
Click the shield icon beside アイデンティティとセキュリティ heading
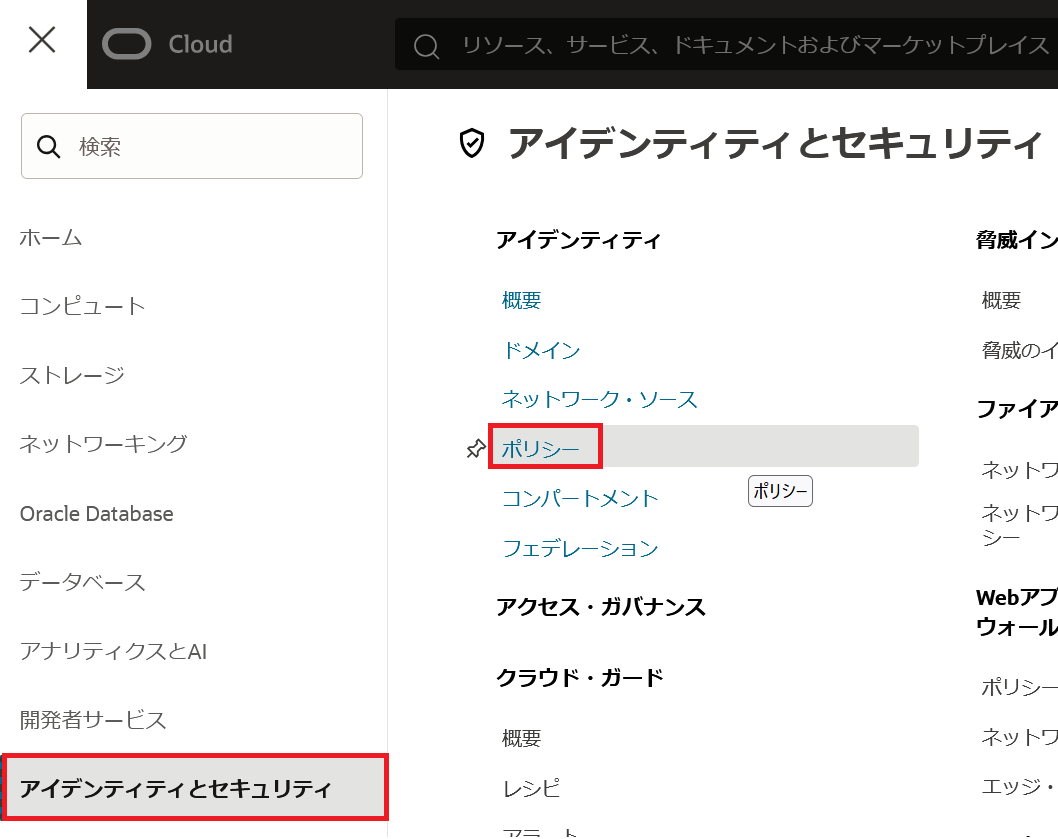click(x=471, y=144)
